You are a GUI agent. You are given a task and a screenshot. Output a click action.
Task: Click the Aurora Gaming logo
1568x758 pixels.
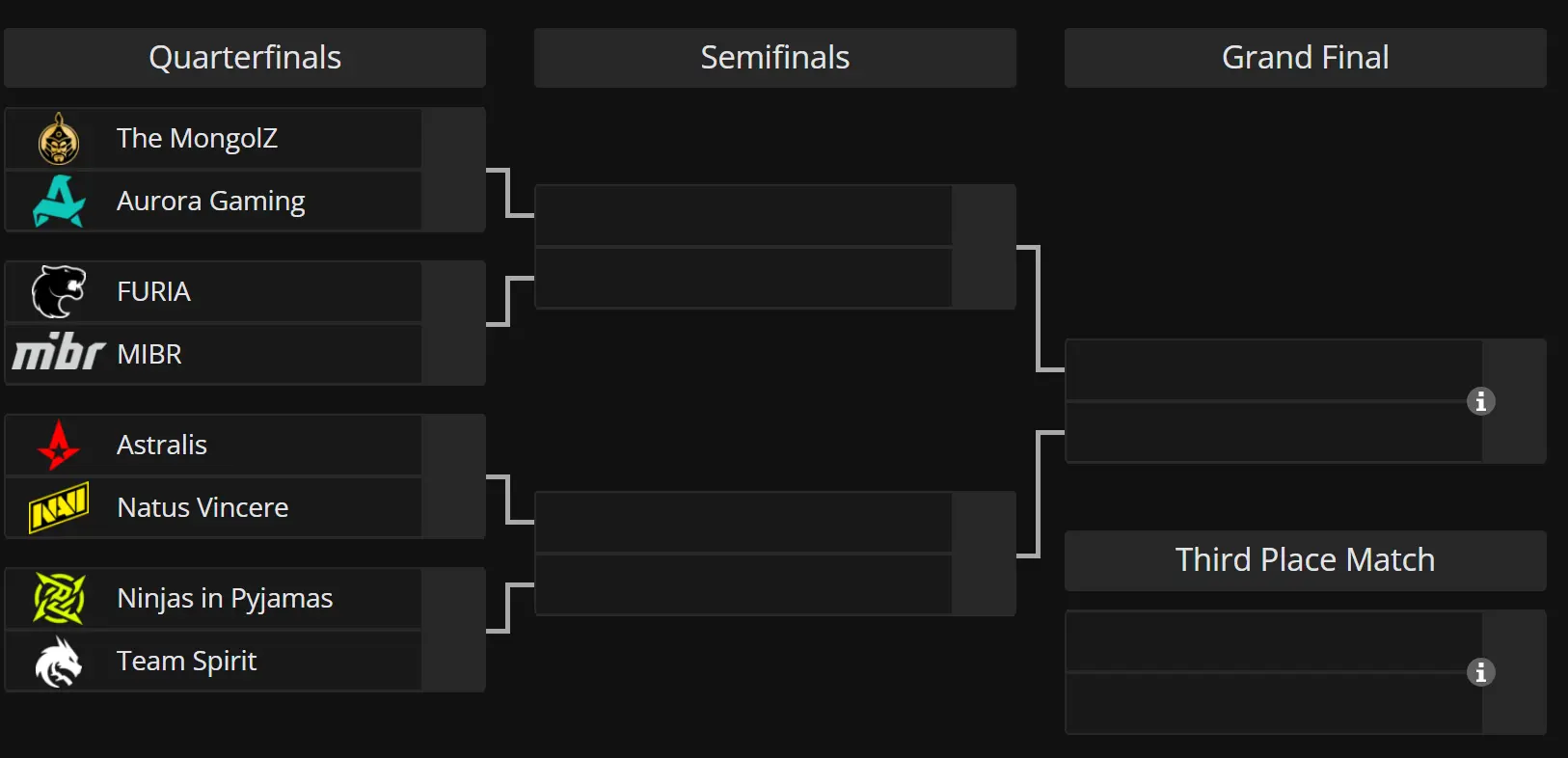[x=59, y=201]
